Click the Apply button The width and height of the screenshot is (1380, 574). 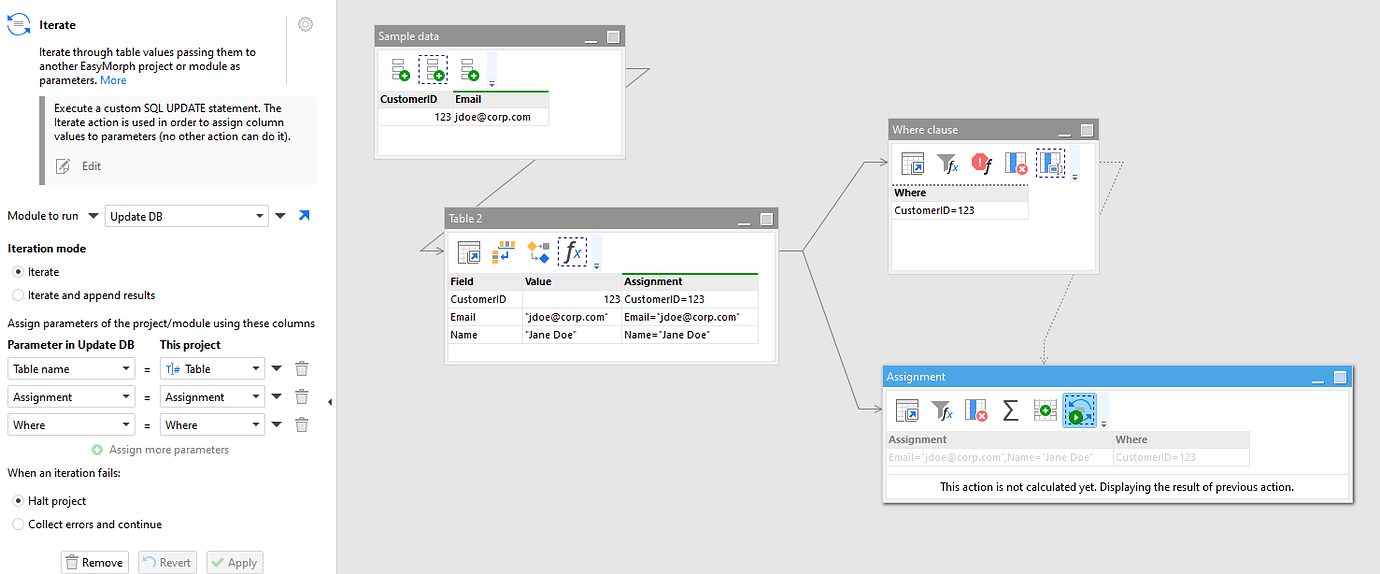[x=234, y=562]
